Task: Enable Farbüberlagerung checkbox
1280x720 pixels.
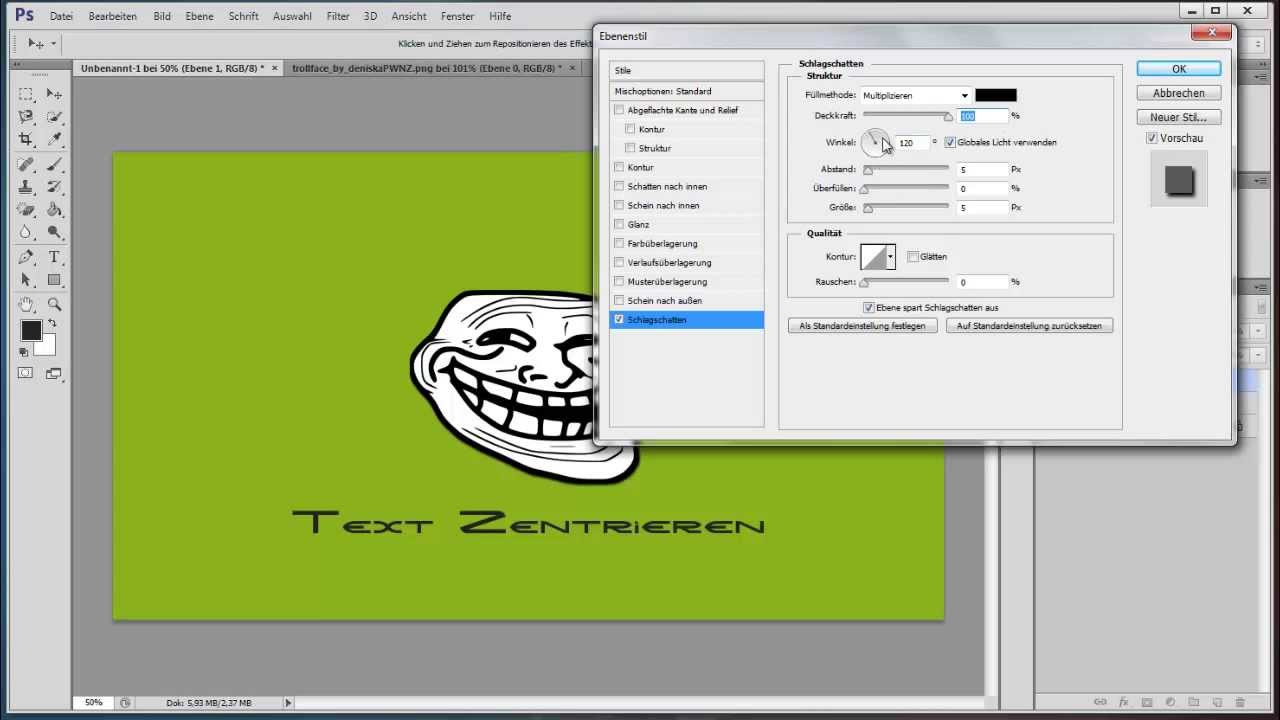Action: (620, 243)
